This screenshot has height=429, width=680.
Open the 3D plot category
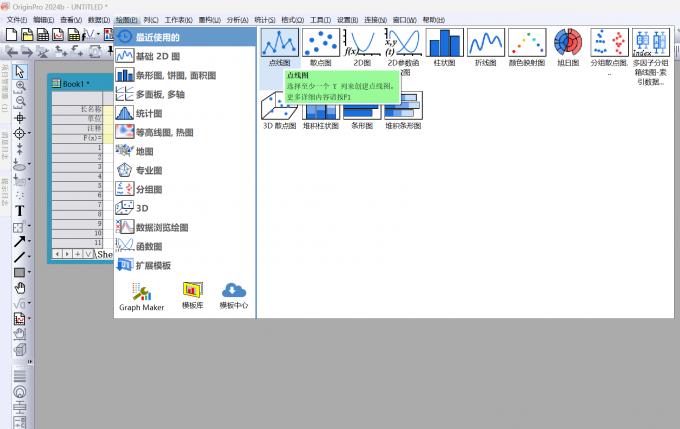coord(185,208)
